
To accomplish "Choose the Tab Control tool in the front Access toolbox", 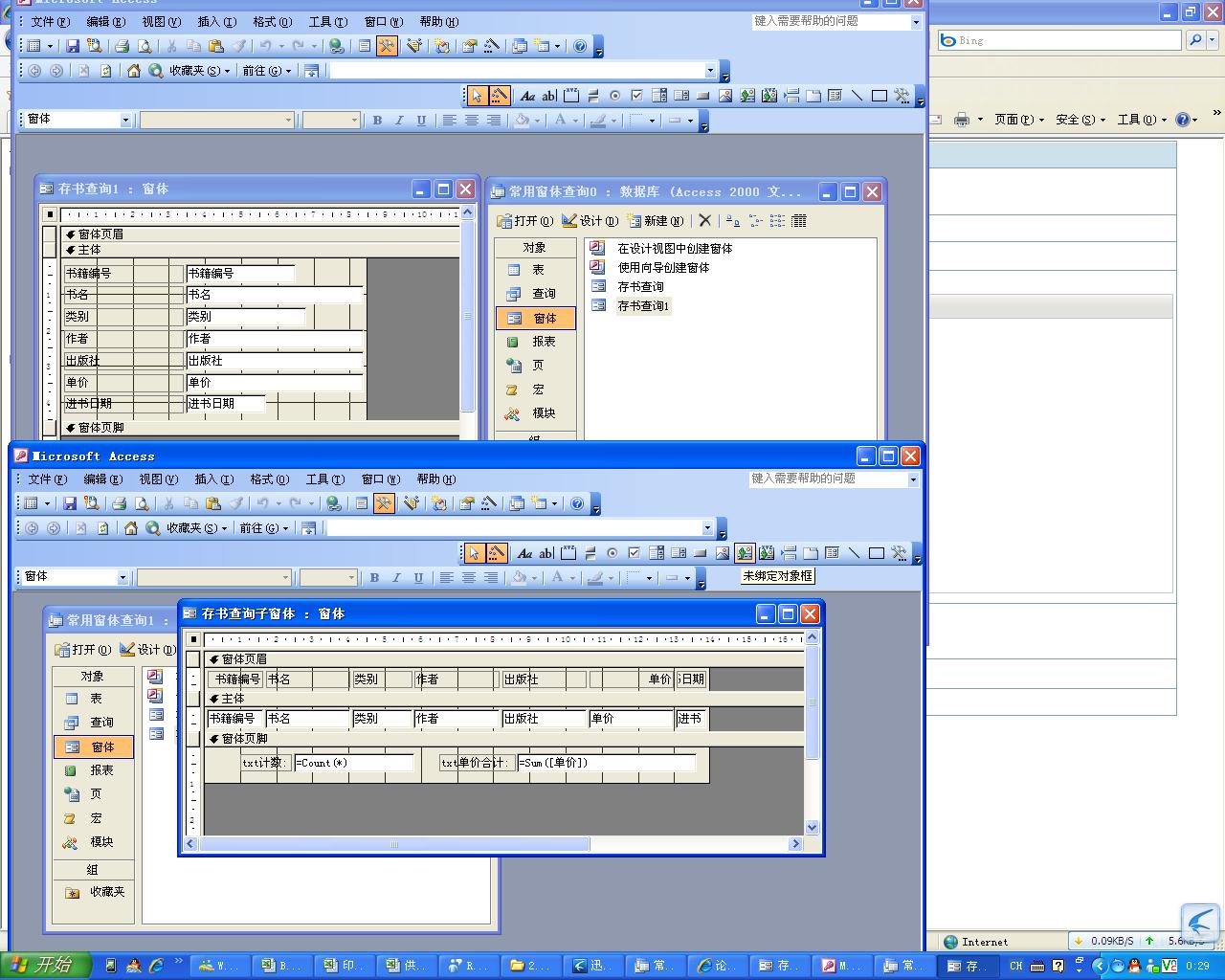I will pos(811,553).
